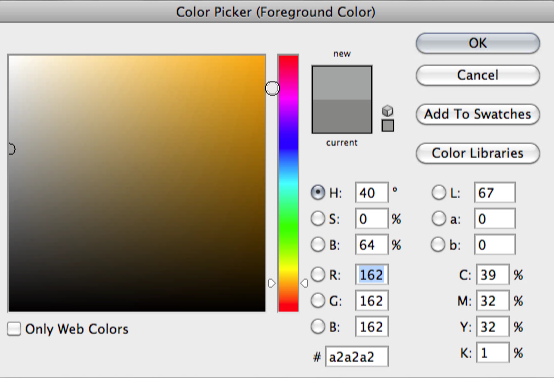The height and width of the screenshot is (378, 554).
Task: Select the H hue radio button
Action: (318, 193)
